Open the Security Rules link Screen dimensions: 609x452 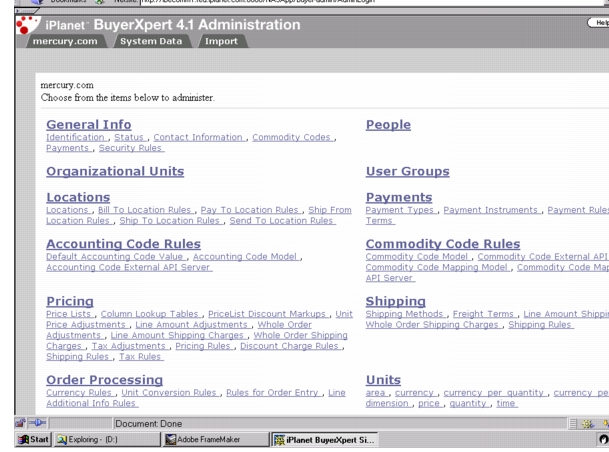[x=130, y=148]
